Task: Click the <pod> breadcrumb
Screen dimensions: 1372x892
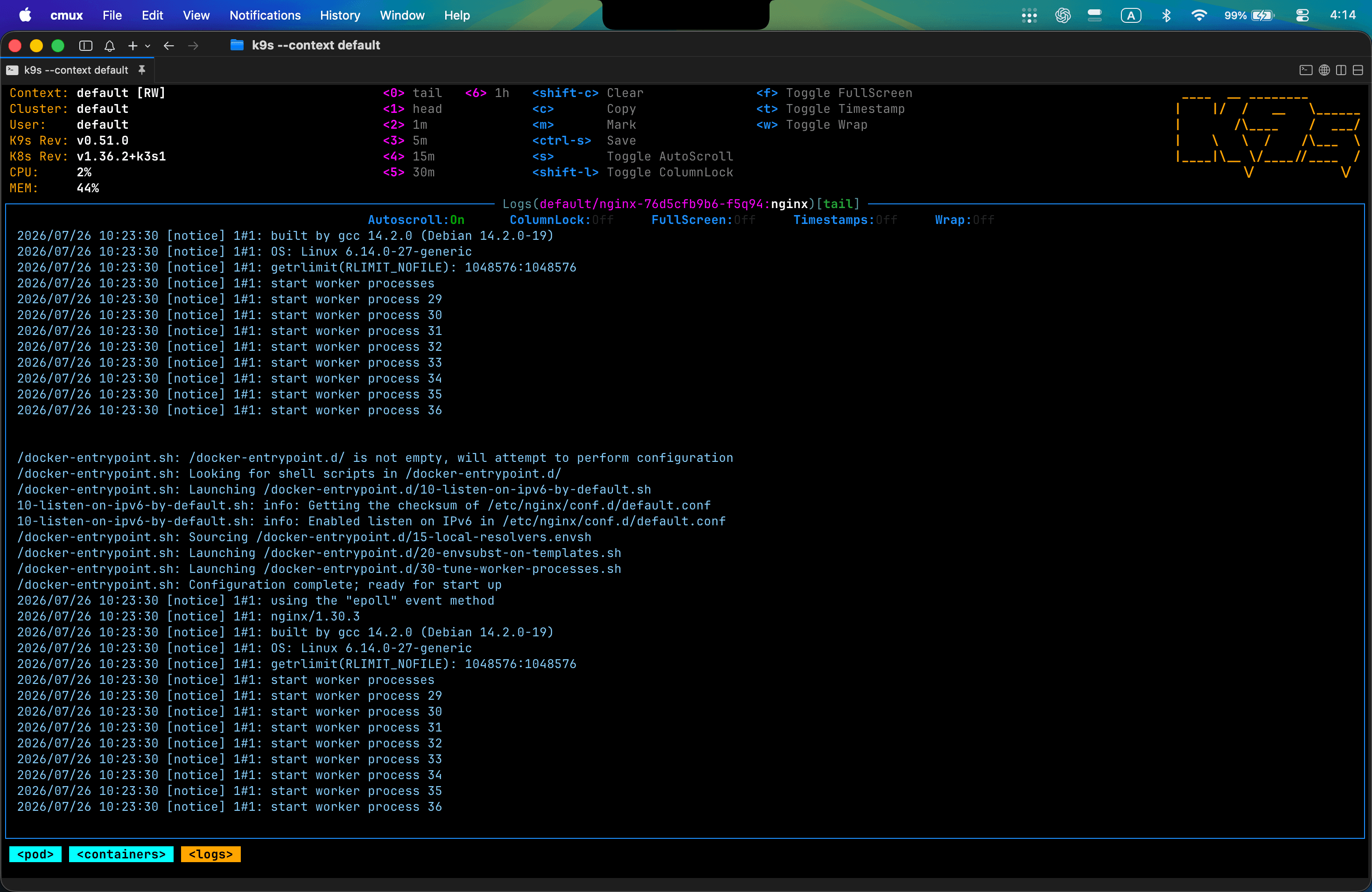Action: tap(35, 854)
